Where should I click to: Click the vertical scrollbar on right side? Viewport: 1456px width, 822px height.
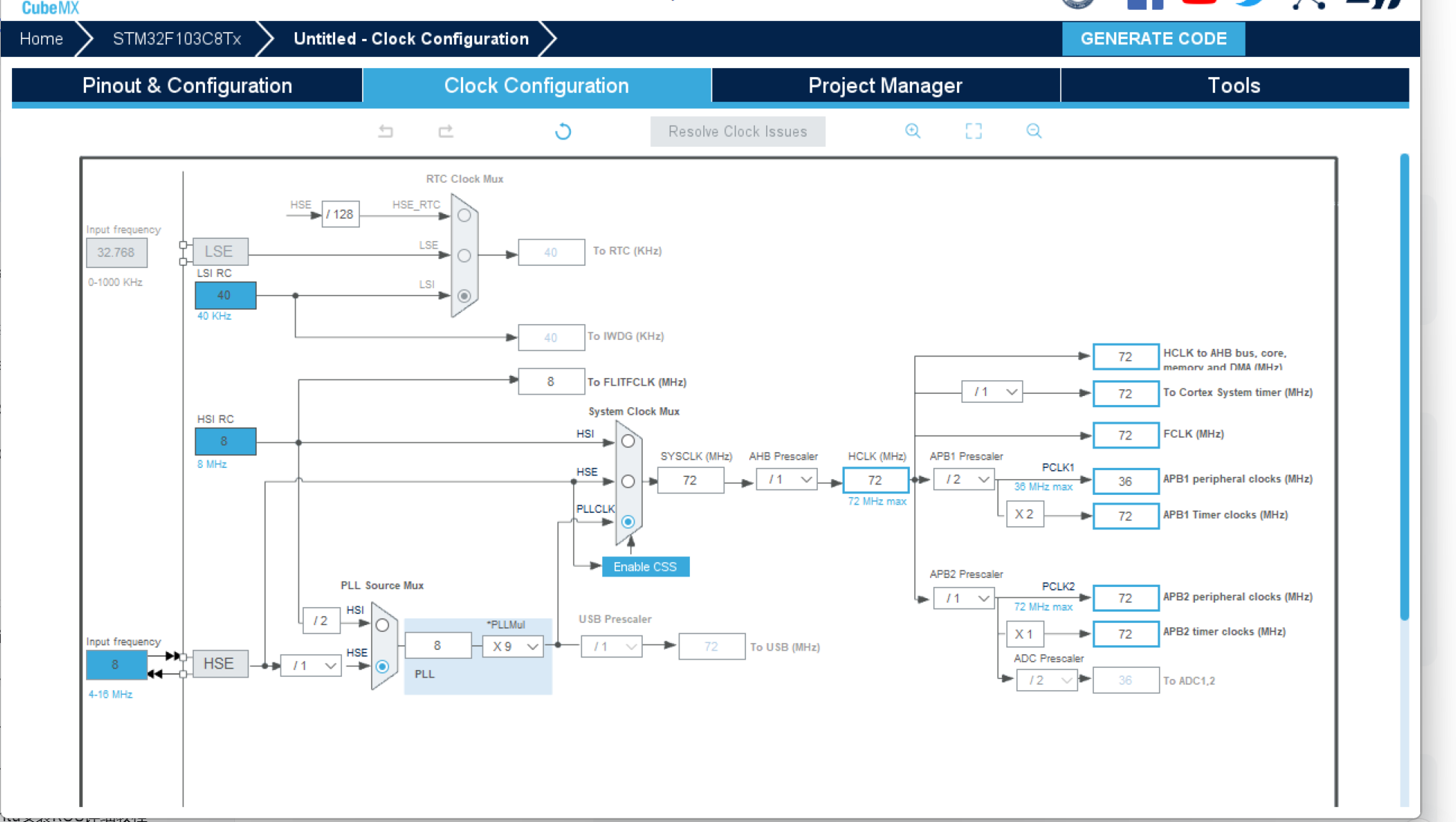coord(1404,386)
